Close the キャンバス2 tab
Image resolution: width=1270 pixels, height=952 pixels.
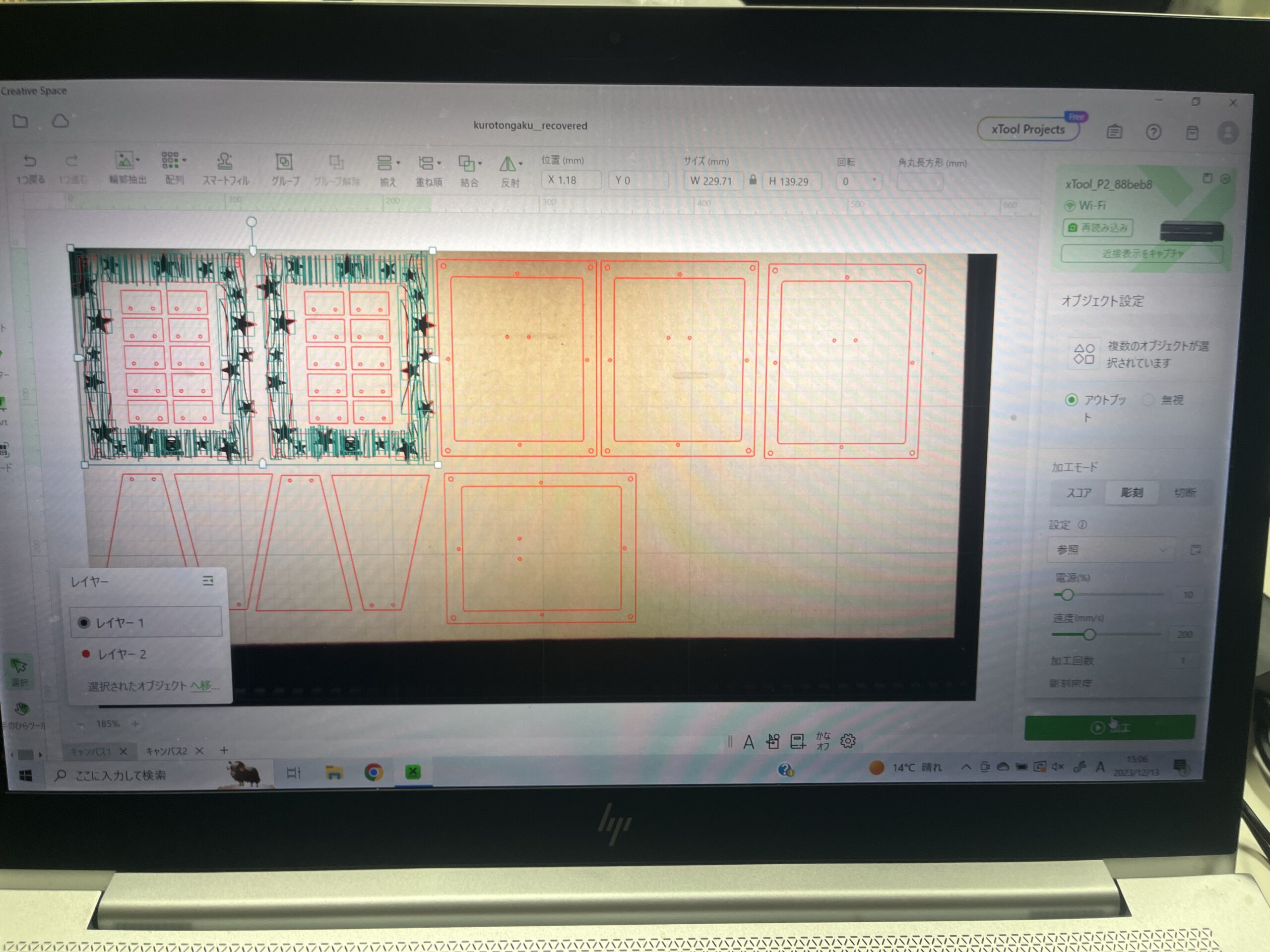pyautogui.click(x=199, y=751)
